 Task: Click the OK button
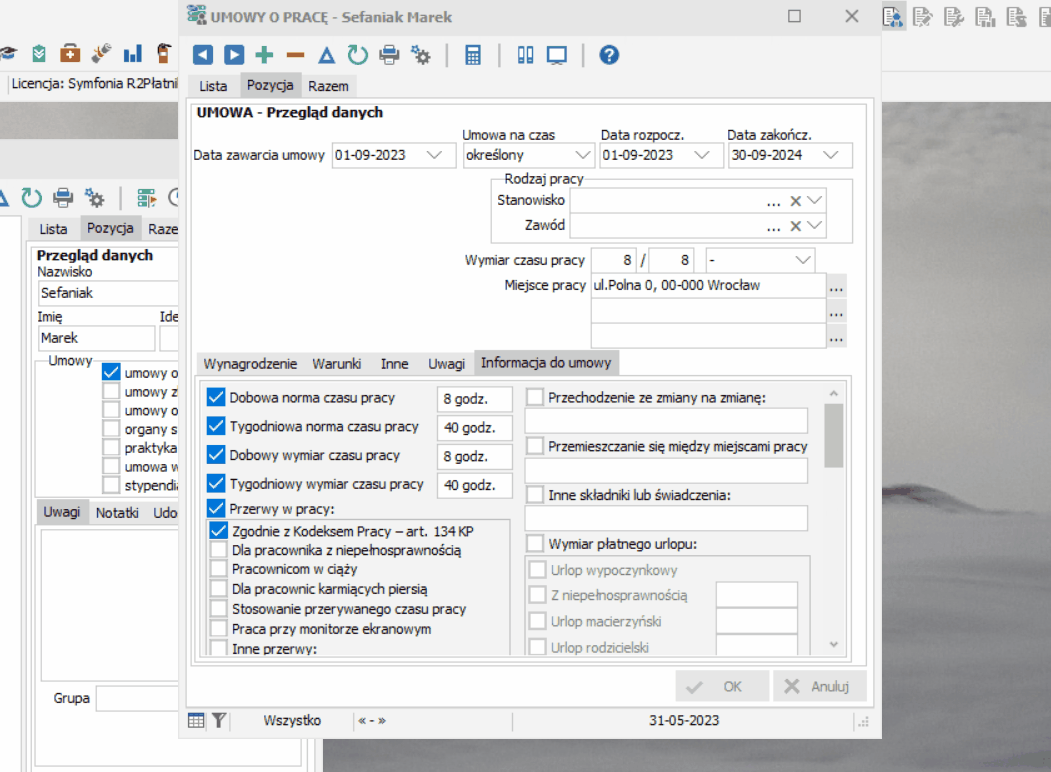click(722, 686)
